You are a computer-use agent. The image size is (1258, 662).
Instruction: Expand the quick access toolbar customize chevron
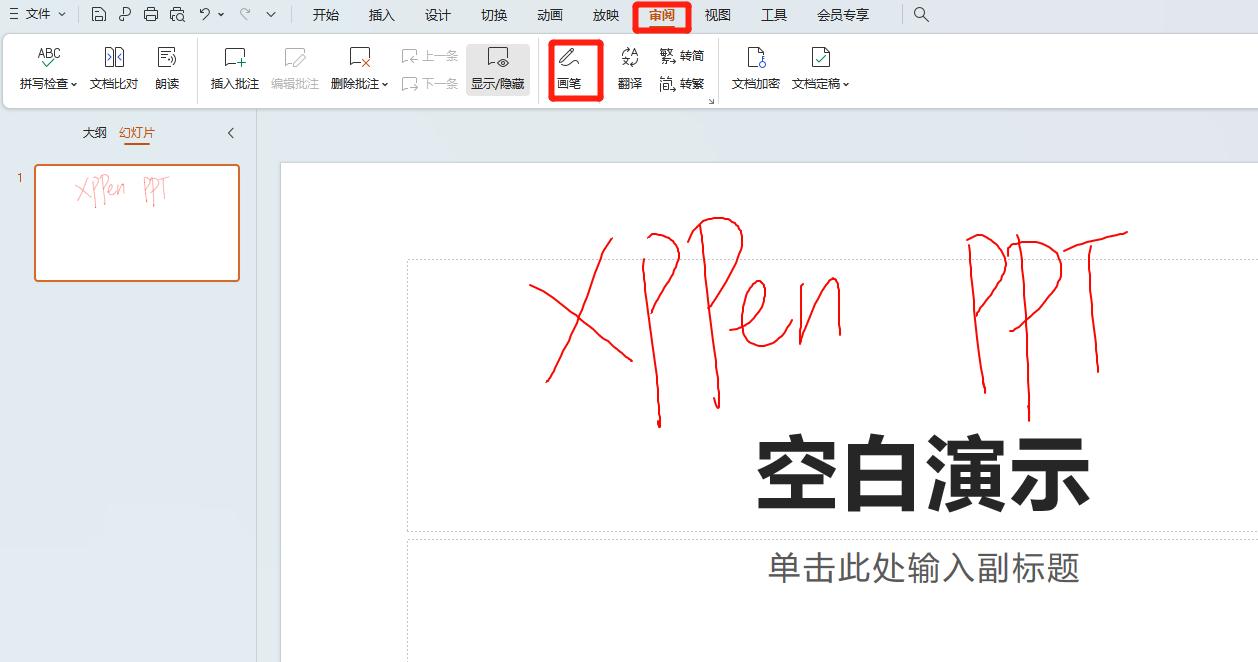pyautogui.click(x=271, y=15)
